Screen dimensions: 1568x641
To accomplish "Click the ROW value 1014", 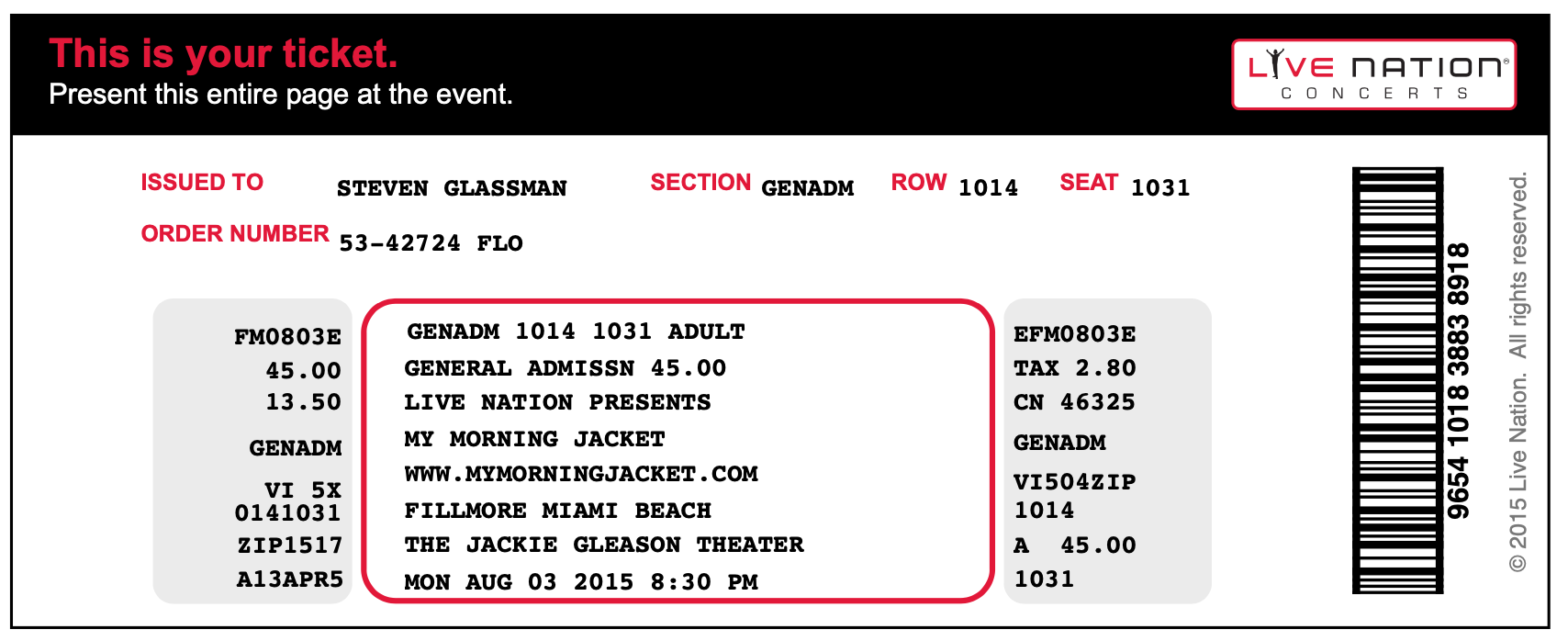I will 989,188.
